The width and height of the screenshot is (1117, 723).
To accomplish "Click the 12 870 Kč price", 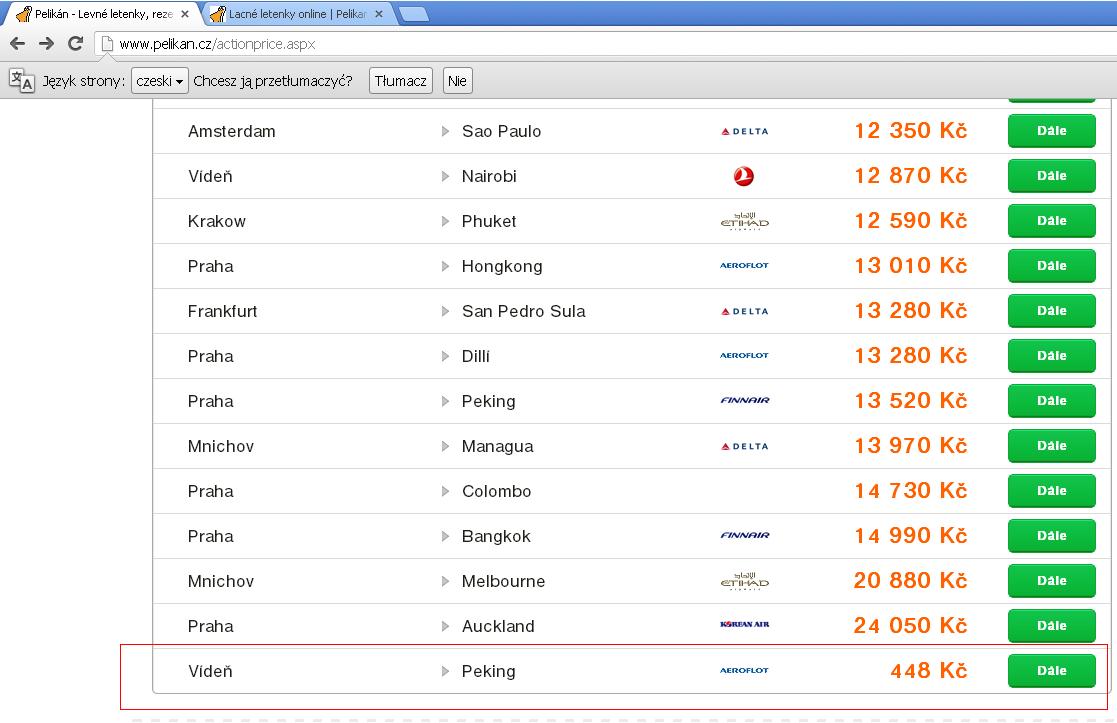I will click(911, 175).
